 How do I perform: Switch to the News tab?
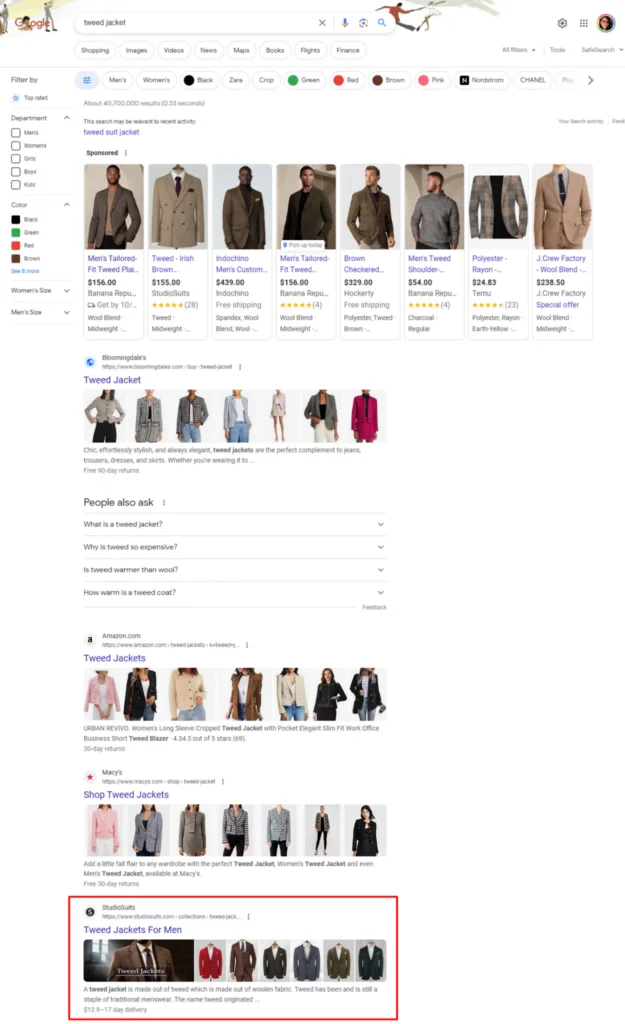click(208, 50)
